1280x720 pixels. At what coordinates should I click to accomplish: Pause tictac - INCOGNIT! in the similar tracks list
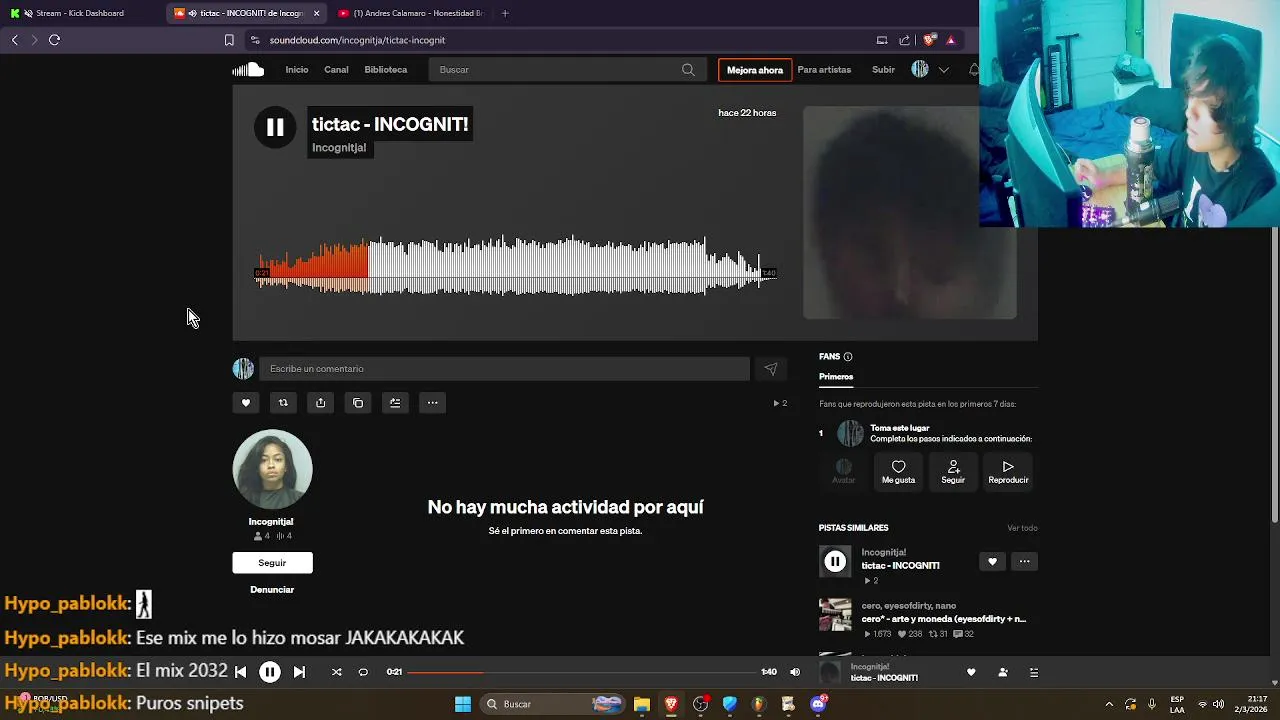(835, 562)
